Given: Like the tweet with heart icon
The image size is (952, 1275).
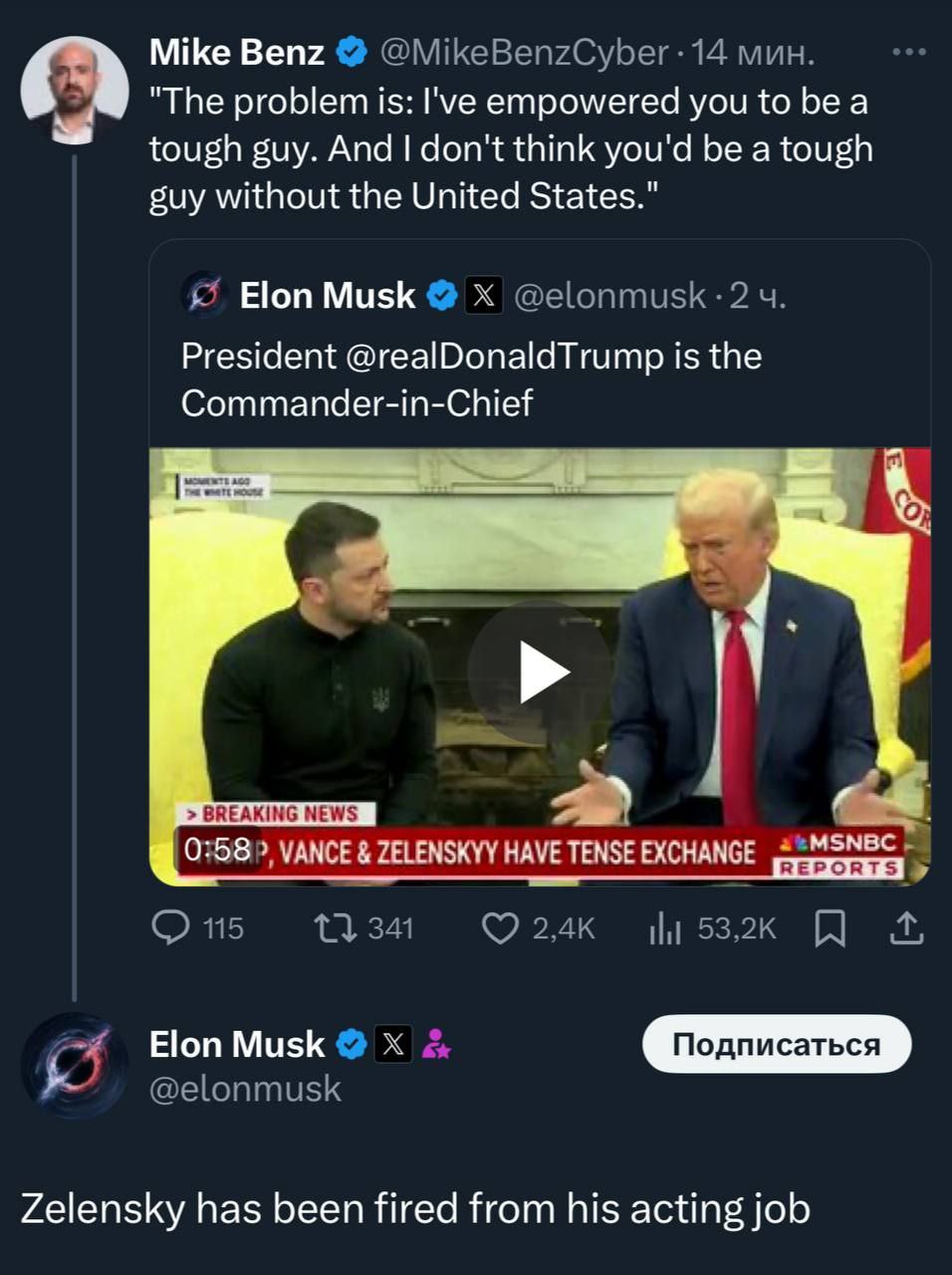Looking at the screenshot, I should click(499, 928).
